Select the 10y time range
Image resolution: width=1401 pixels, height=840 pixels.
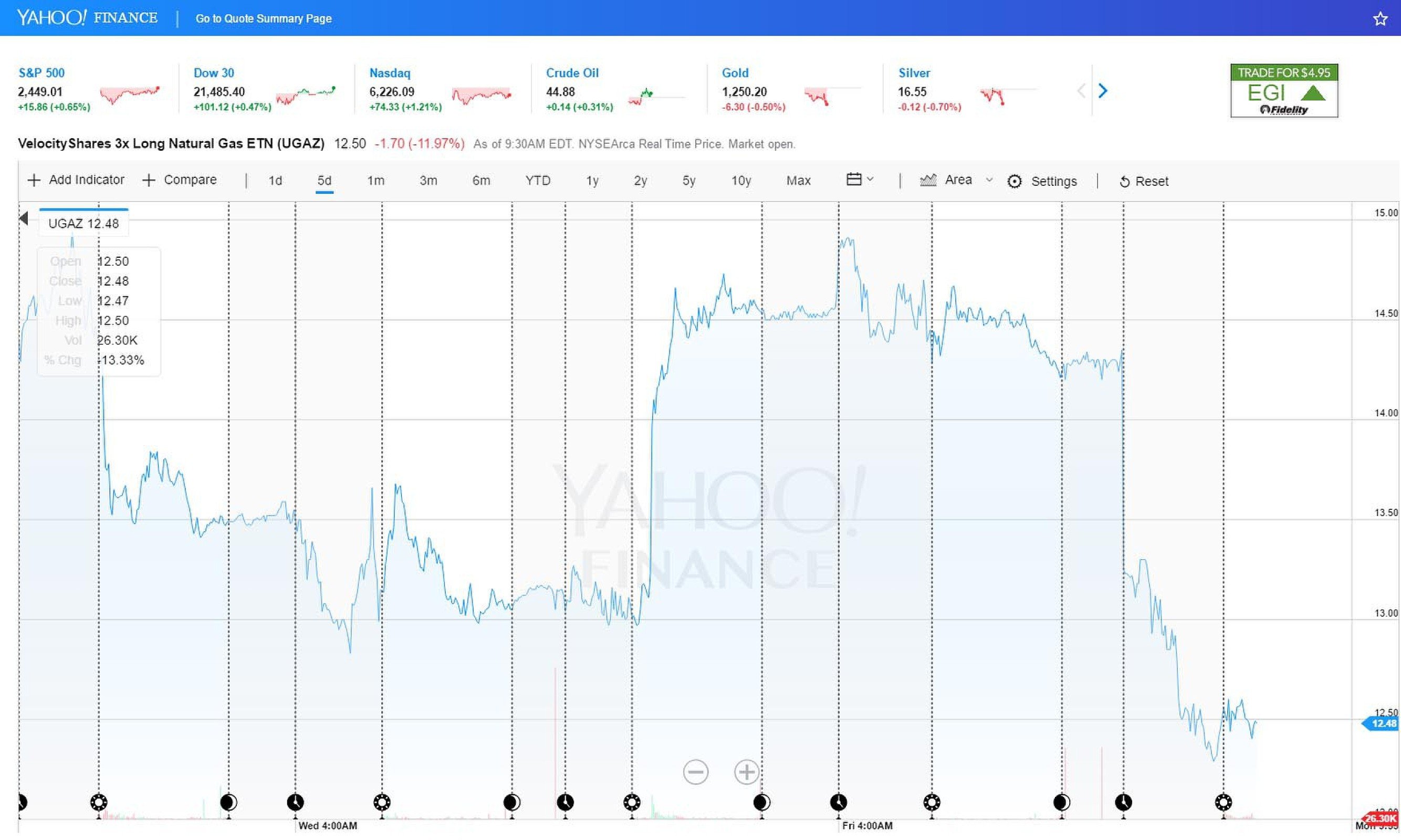click(x=741, y=181)
